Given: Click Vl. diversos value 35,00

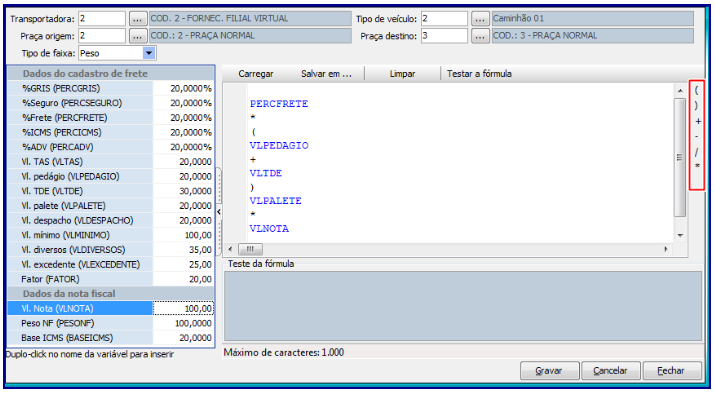Looking at the screenshot, I should [x=183, y=250].
